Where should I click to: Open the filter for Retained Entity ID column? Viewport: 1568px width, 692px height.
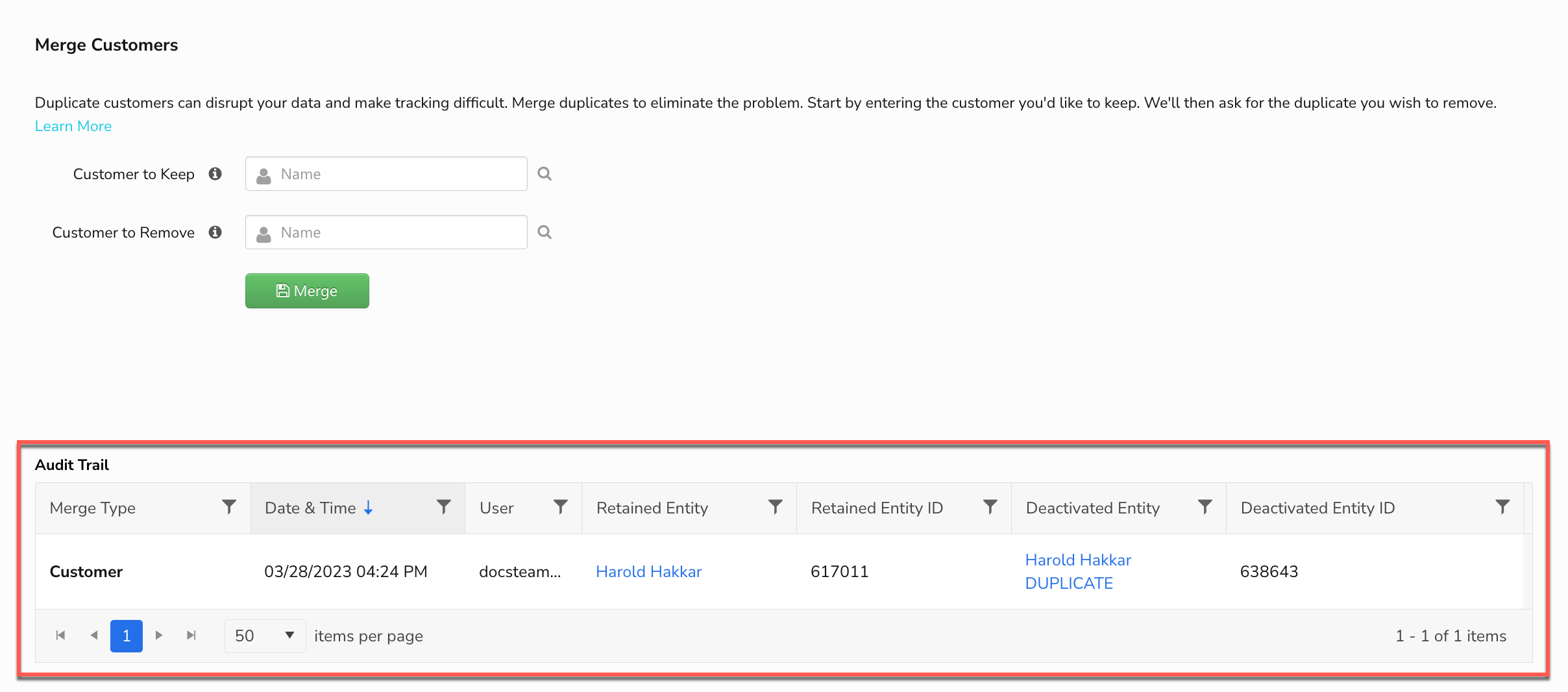coord(989,507)
